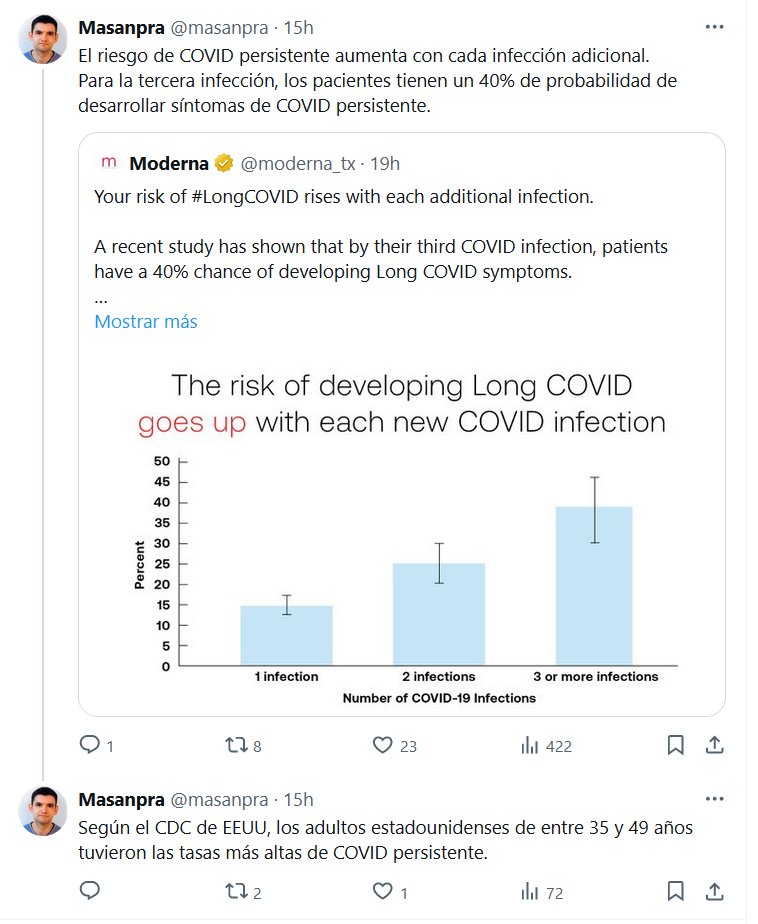This screenshot has height=924, width=758.
Task: Retweet the second tweet with 2 reposts
Action: pos(236,890)
